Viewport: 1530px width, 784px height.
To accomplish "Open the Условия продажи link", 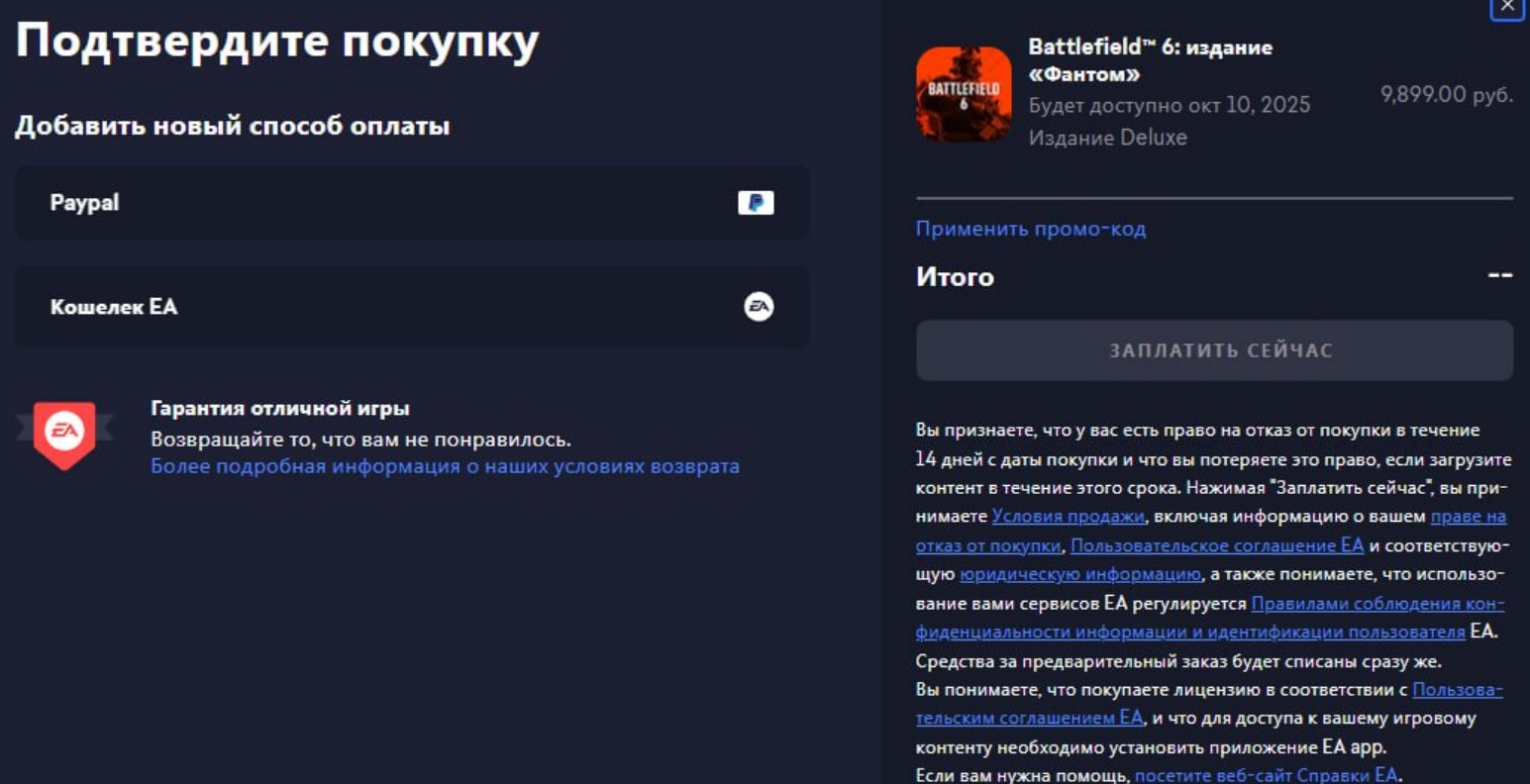I will pos(1068,517).
